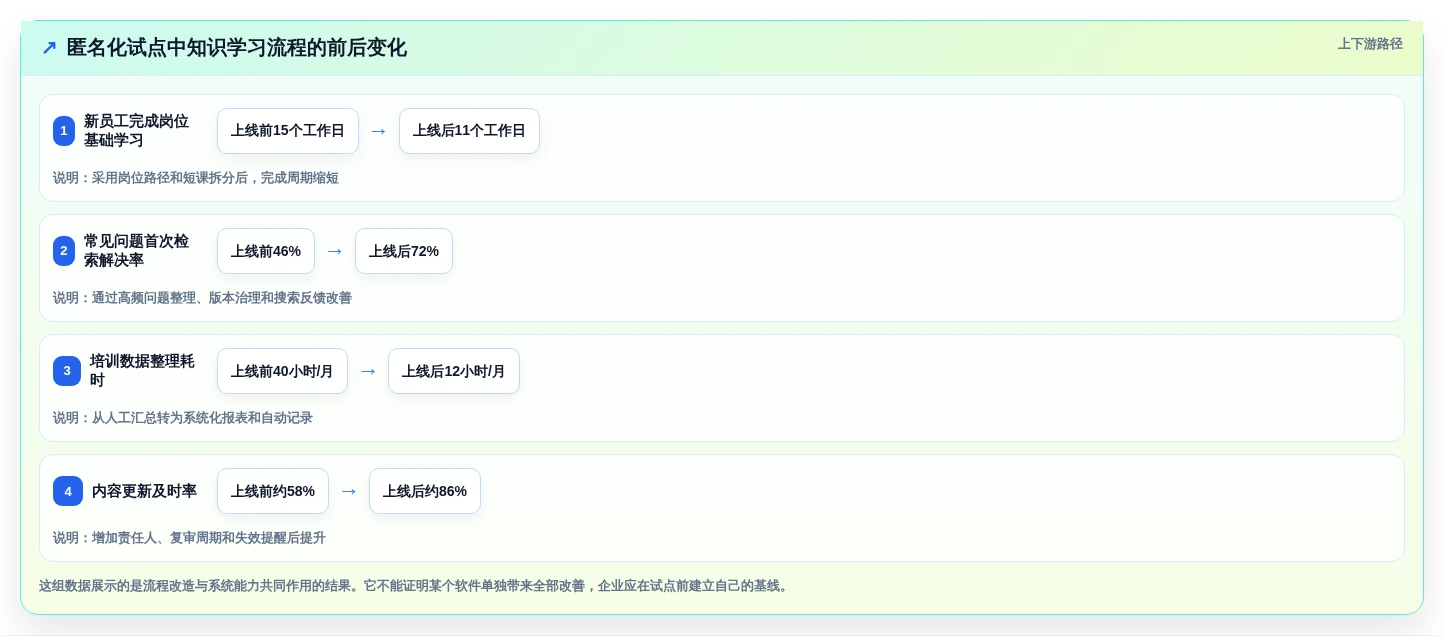Click the number 3 step badge

pos(67,371)
